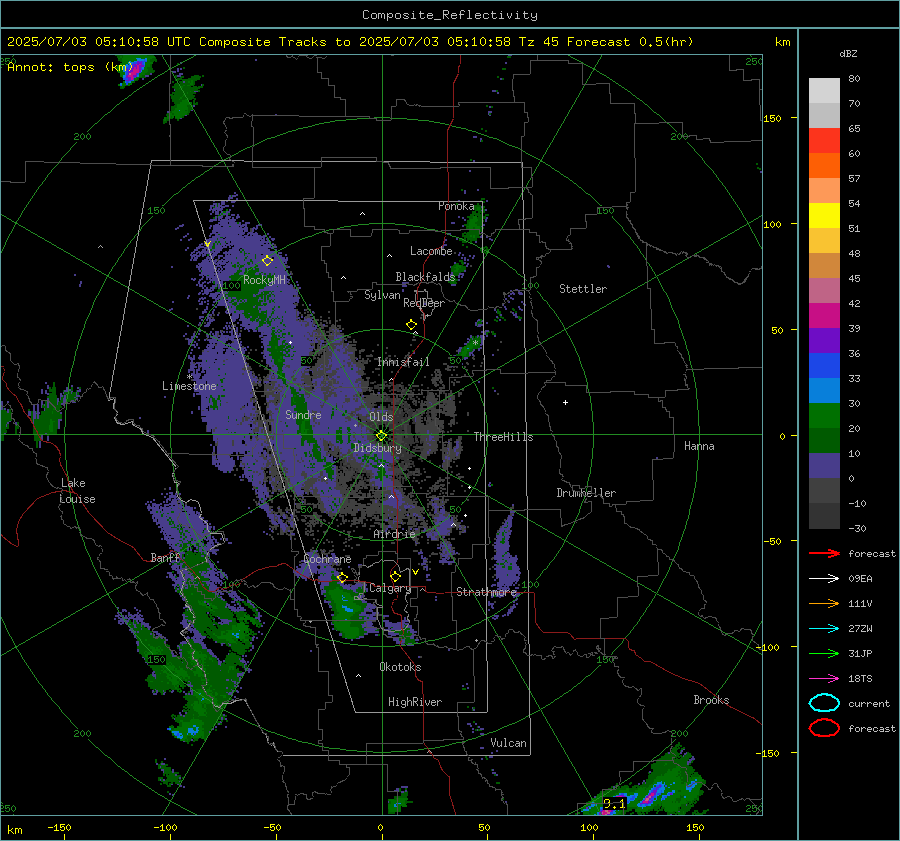Click the light gray 80 dBZ swatch
Screen dimensions: 900x841
824,91
